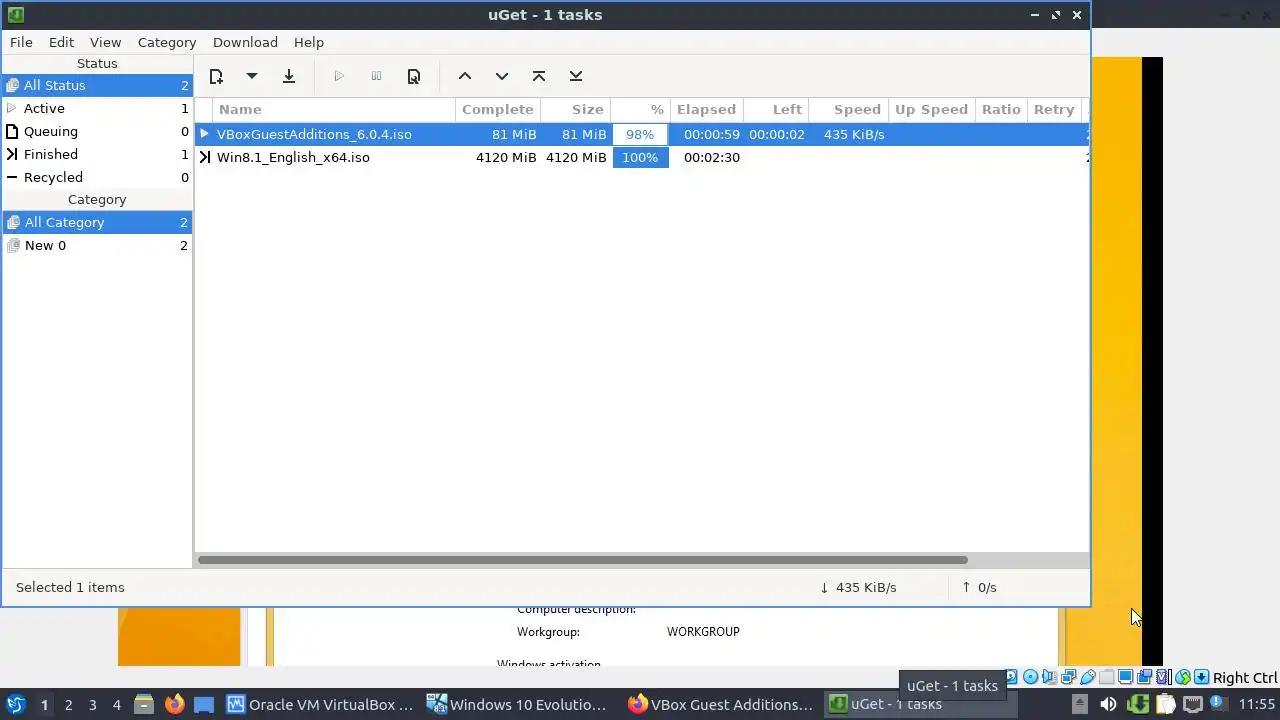1280x720 pixels.
Task: Filter by Active status
Action: 97,108
